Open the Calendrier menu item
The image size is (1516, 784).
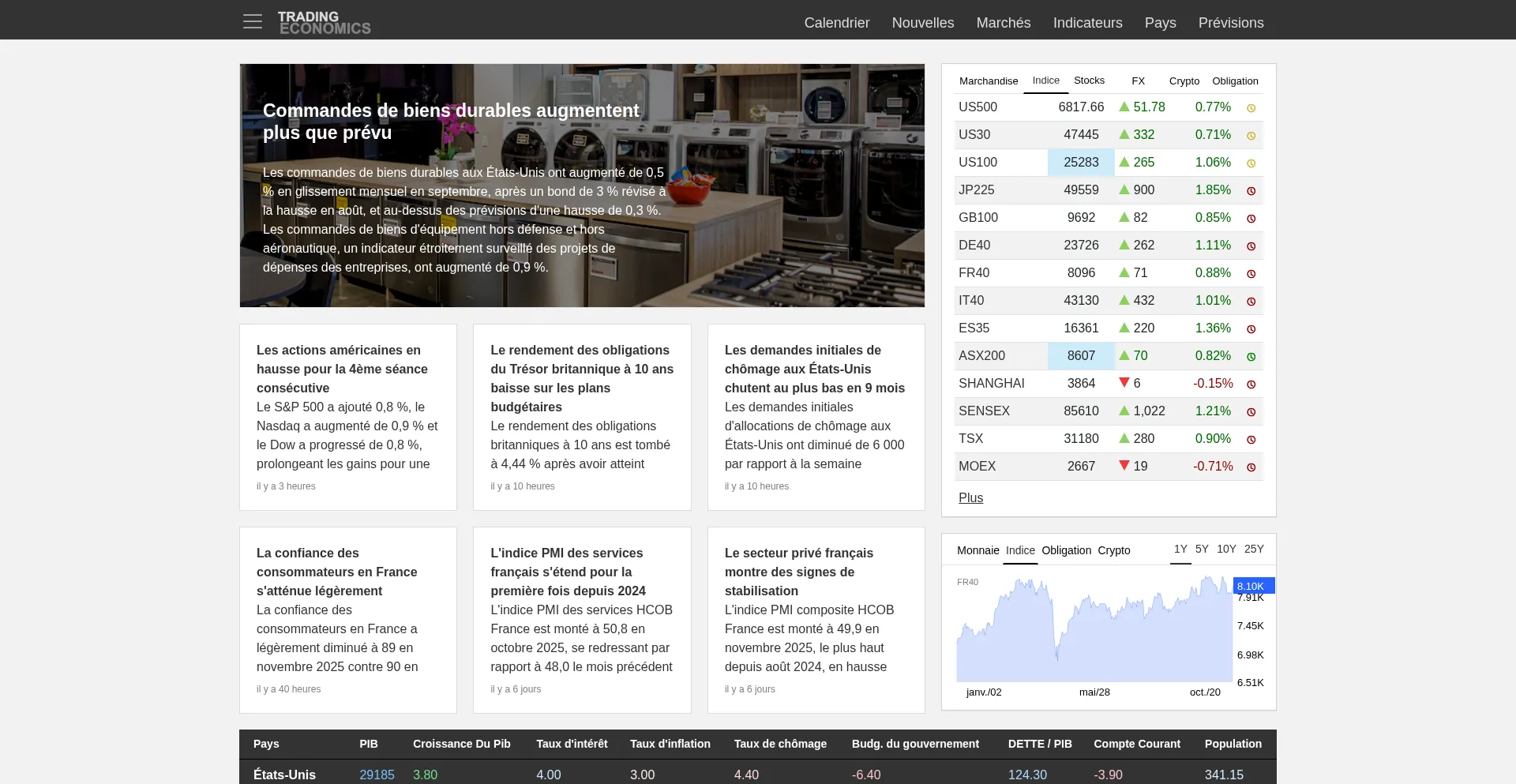point(836,23)
